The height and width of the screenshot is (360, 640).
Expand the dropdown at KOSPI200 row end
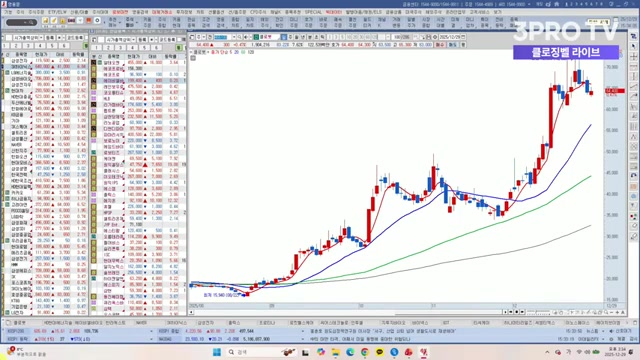click(151, 331)
